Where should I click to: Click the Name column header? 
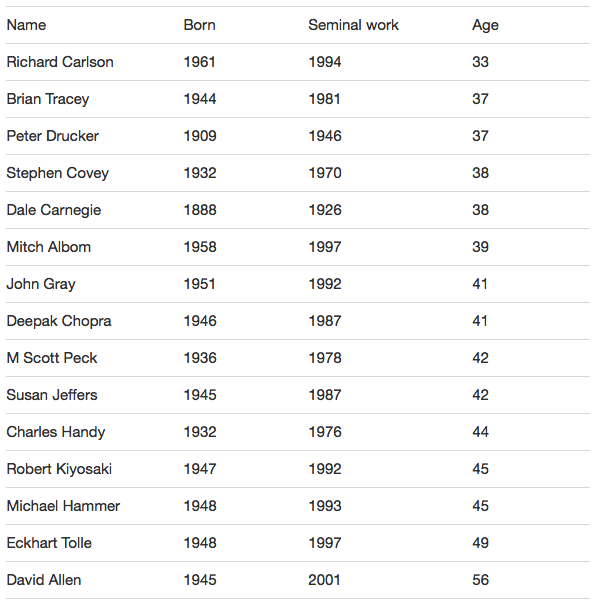click(26, 25)
